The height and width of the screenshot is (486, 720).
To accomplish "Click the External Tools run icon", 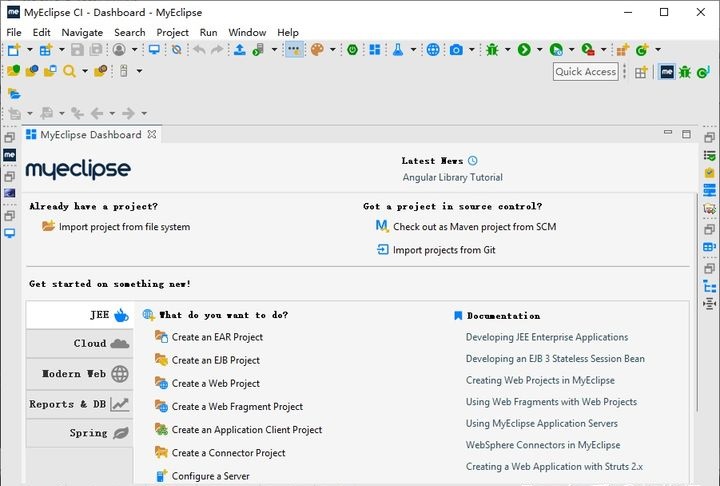I will 588,50.
